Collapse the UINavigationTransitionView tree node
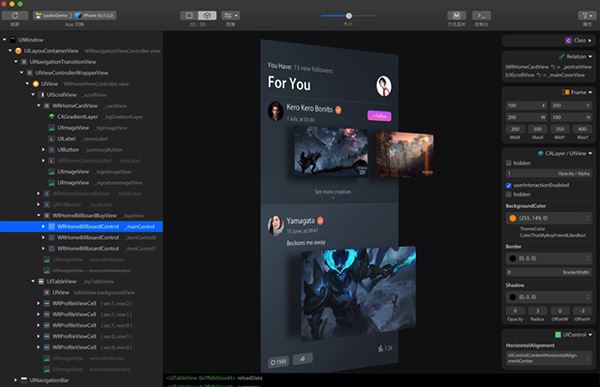This screenshot has height=387, width=600. coord(16,62)
